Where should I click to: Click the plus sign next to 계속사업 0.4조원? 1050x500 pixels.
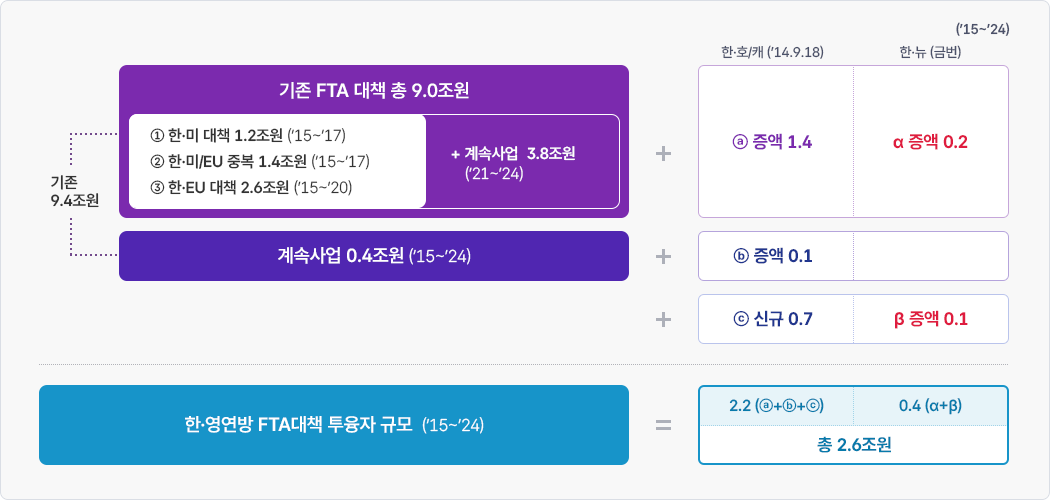662,256
